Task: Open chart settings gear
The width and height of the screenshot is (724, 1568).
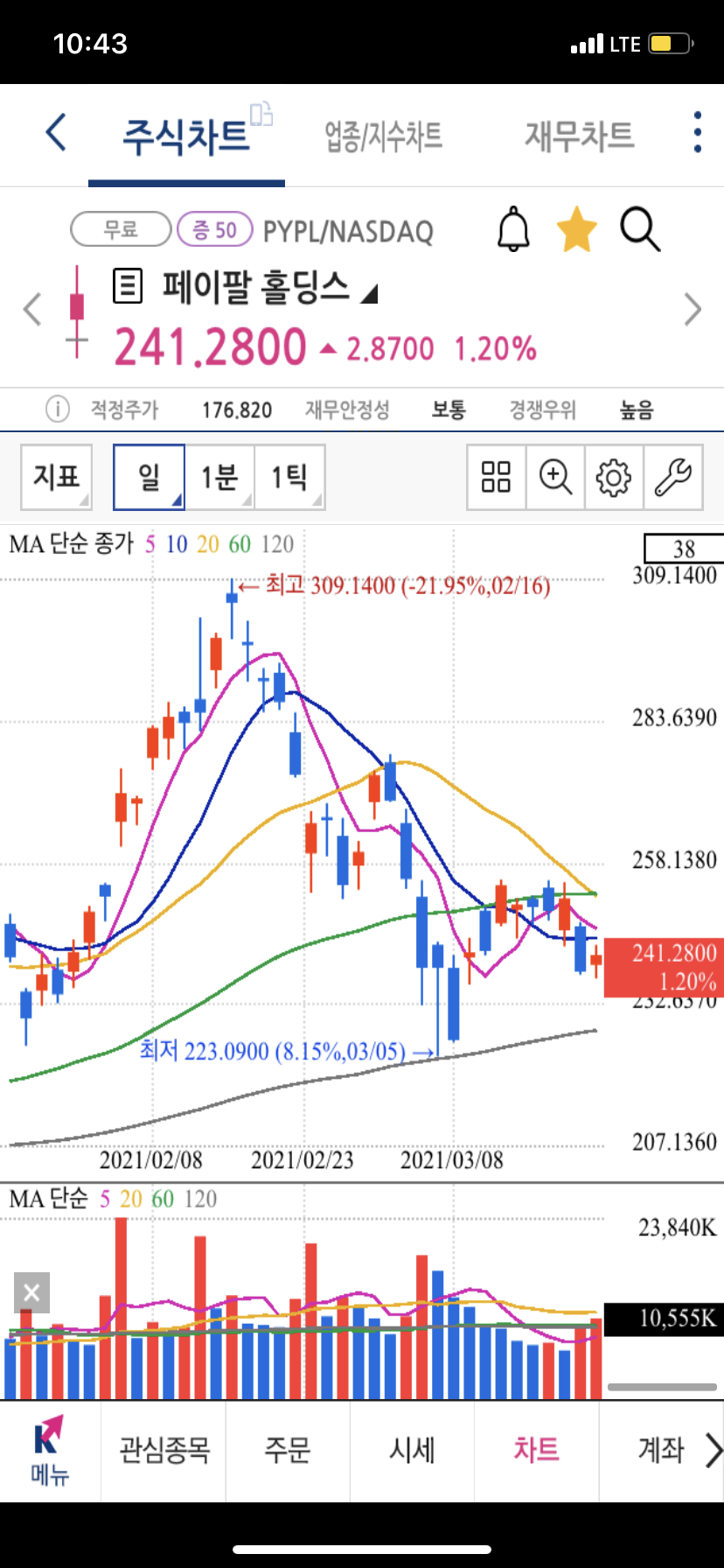Action: 614,477
